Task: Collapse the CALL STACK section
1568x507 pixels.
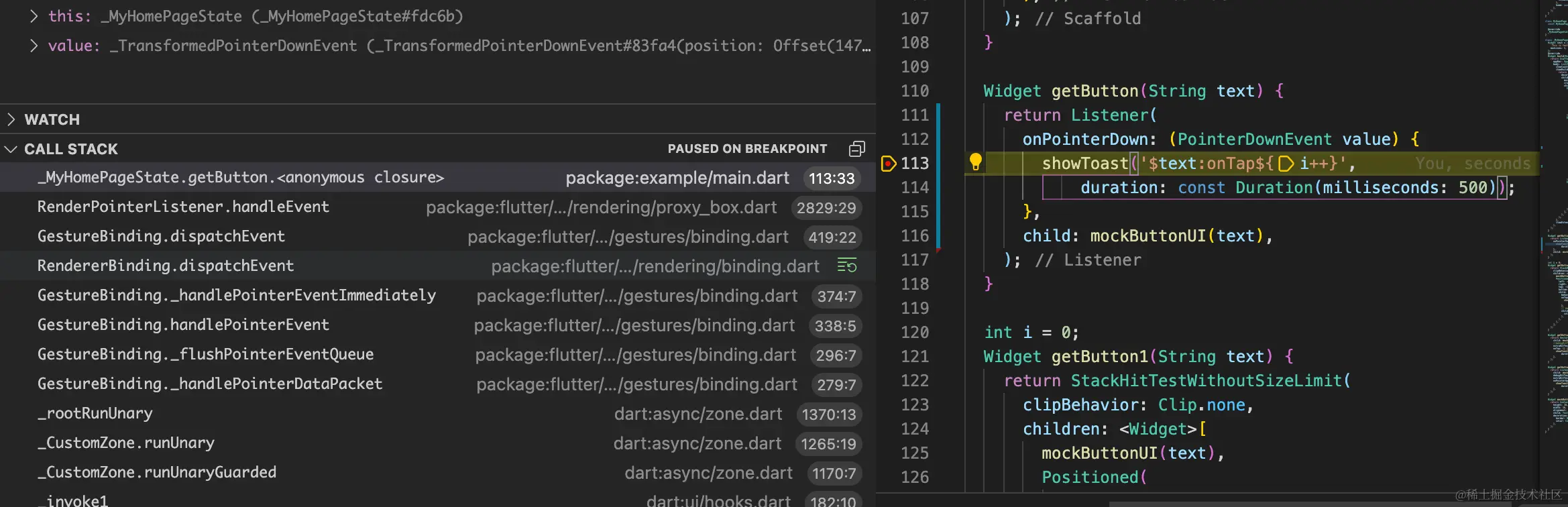Action: pyautogui.click(x=11, y=149)
